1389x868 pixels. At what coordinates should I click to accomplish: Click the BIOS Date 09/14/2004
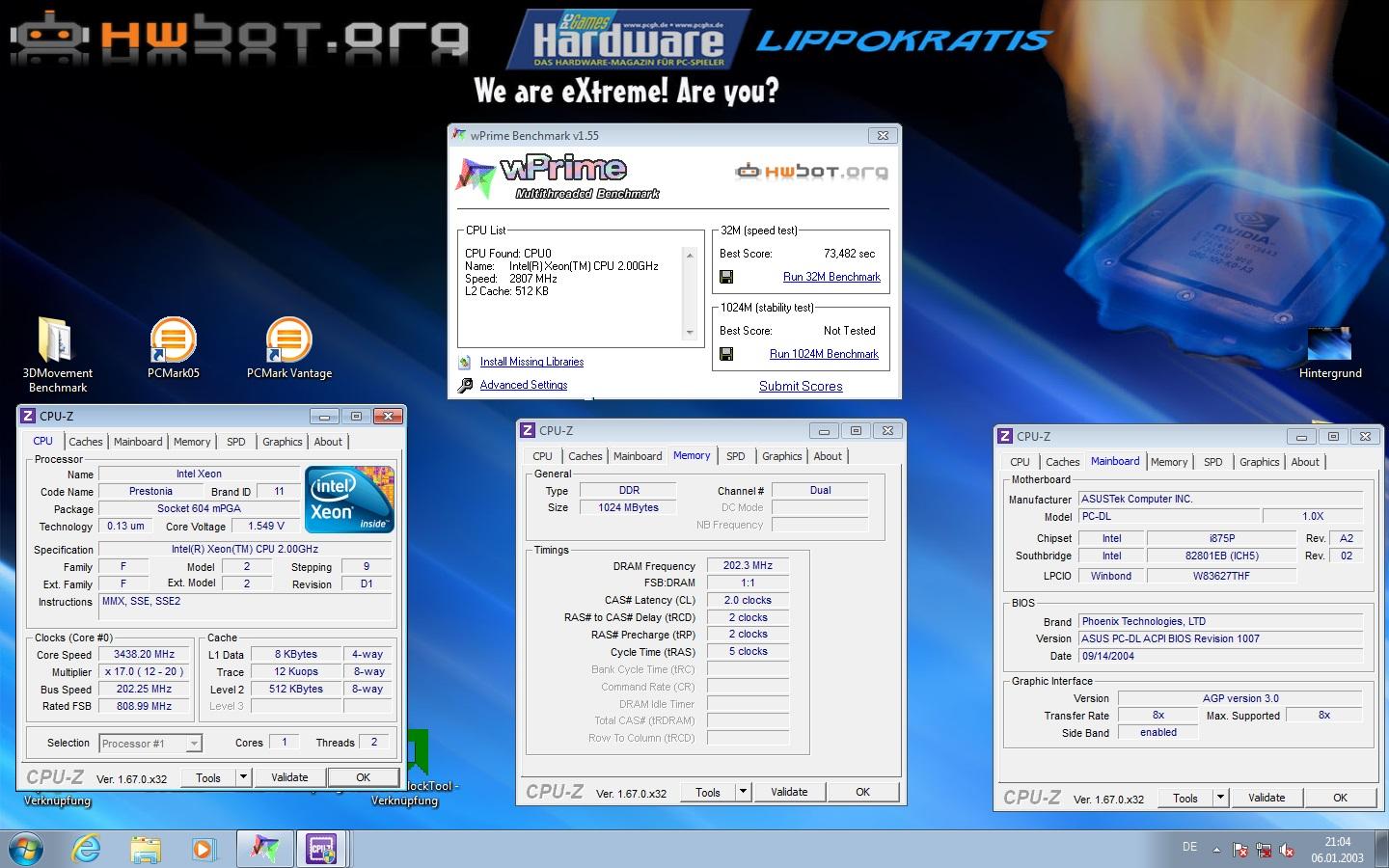(1220, 656)
